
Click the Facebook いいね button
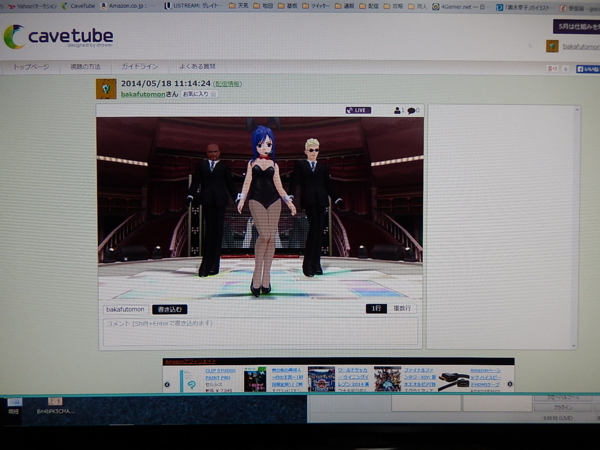[588, 69]
